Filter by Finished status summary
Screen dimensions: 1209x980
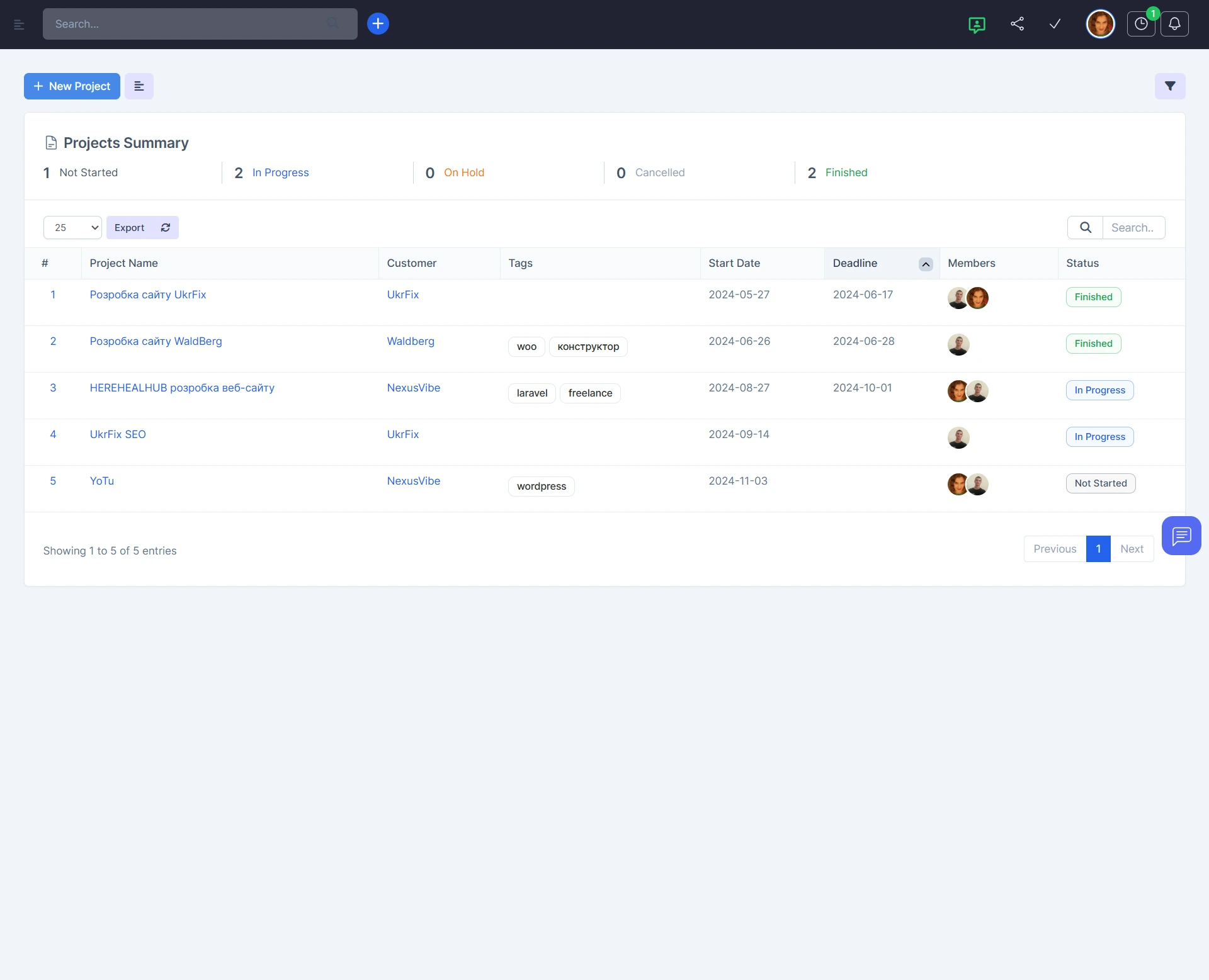[x=846, y=172]
